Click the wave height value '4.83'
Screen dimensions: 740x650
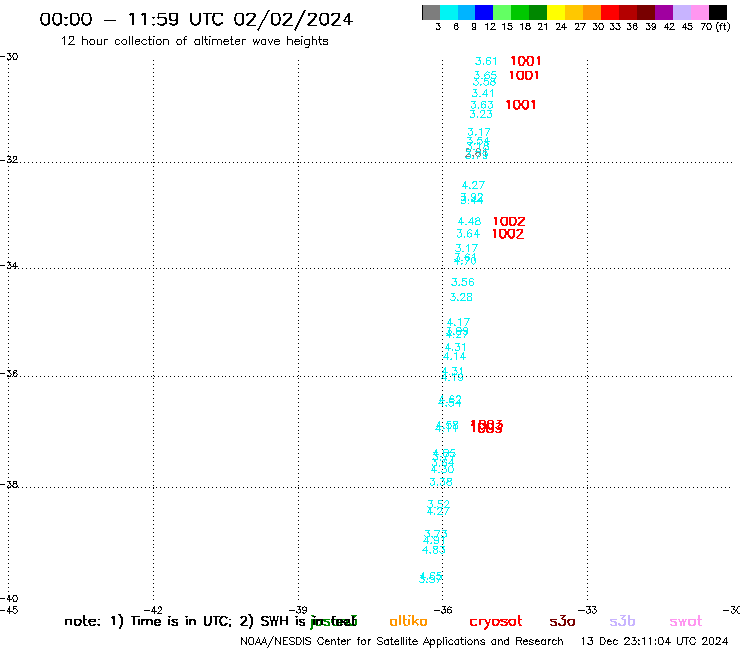[x=434, y=550]
